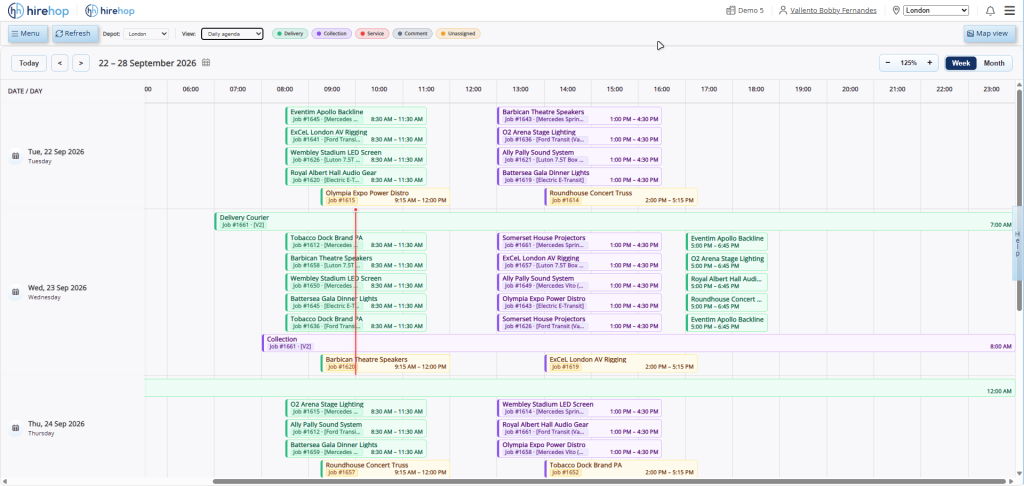Switch to Month view
Viewport: 1024px width, 486px height.
coord(994,63)
